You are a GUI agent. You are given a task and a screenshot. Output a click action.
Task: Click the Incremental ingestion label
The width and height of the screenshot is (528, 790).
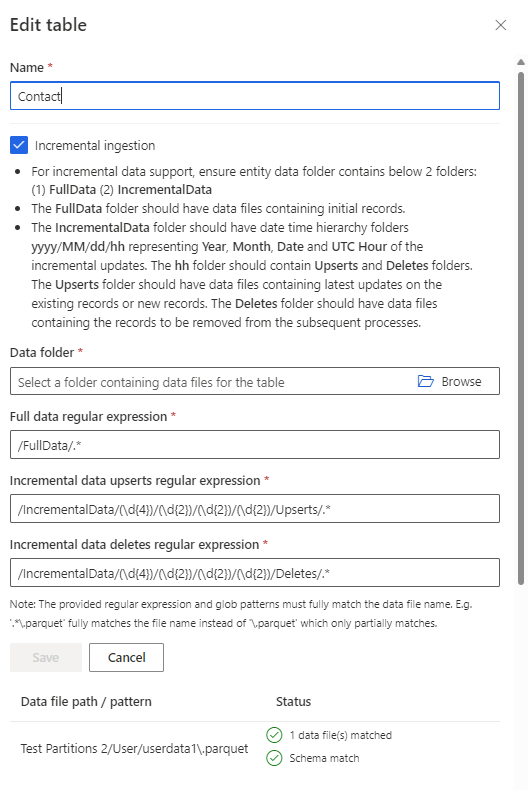click(x=95, y=146)
